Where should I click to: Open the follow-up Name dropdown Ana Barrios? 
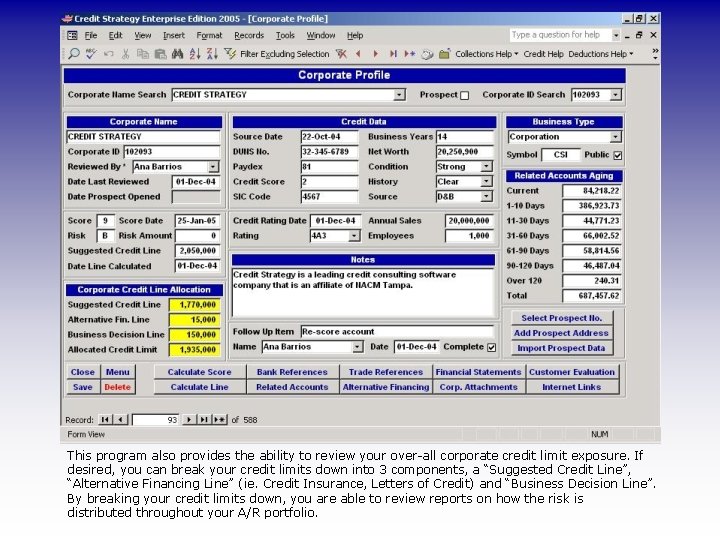click(358, 347)
